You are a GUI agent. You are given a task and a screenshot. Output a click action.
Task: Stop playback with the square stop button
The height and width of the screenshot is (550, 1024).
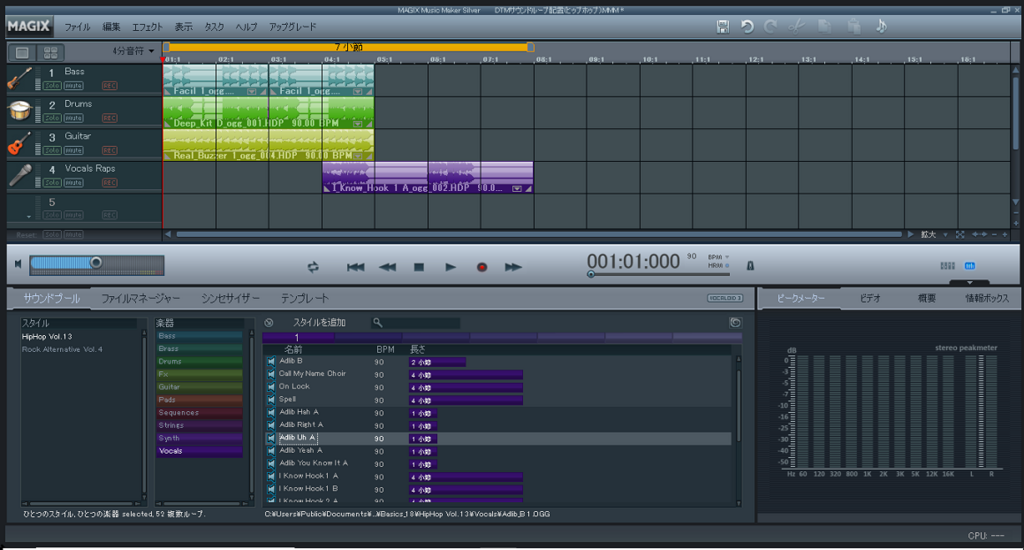(419, 267)
